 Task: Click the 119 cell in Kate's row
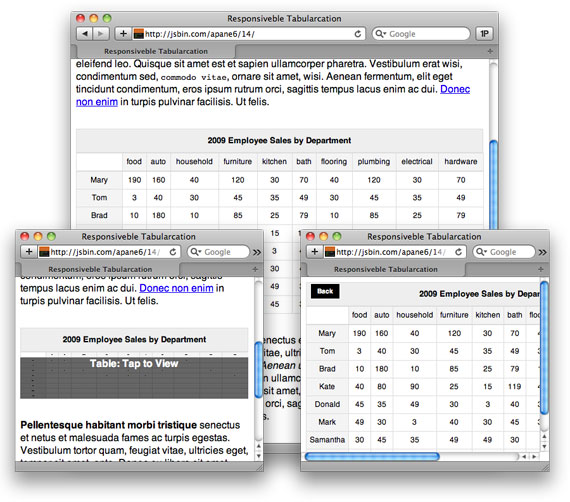click(514, 386)
